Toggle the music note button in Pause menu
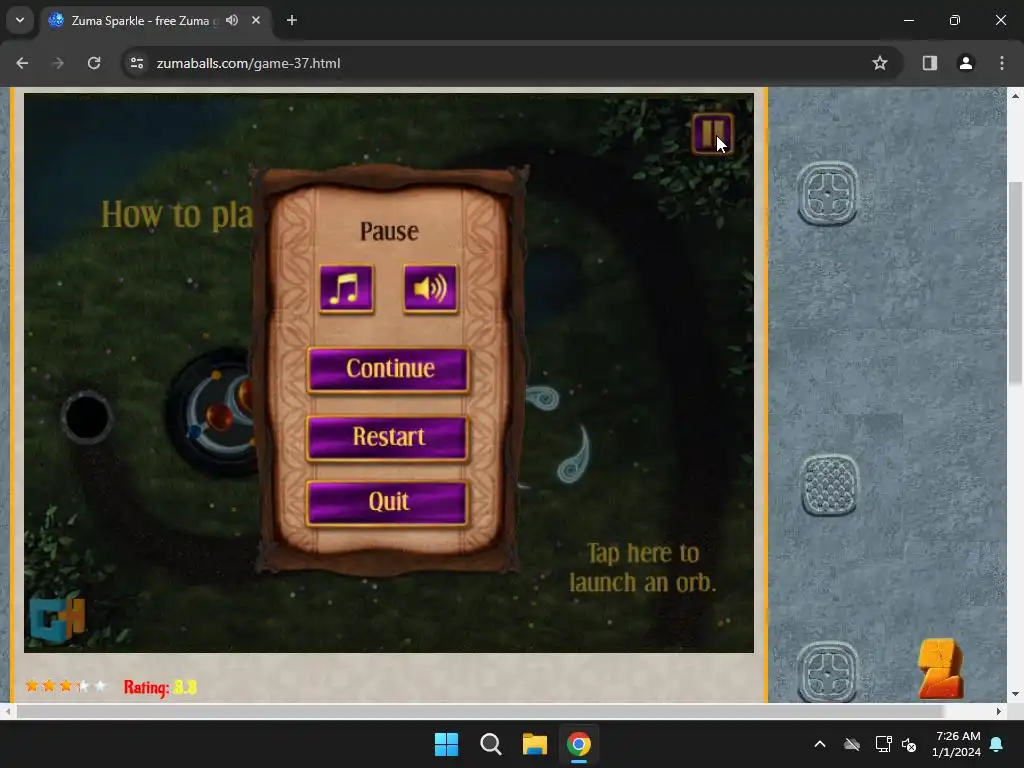The image size is (1024, 768). pos(346,288)
